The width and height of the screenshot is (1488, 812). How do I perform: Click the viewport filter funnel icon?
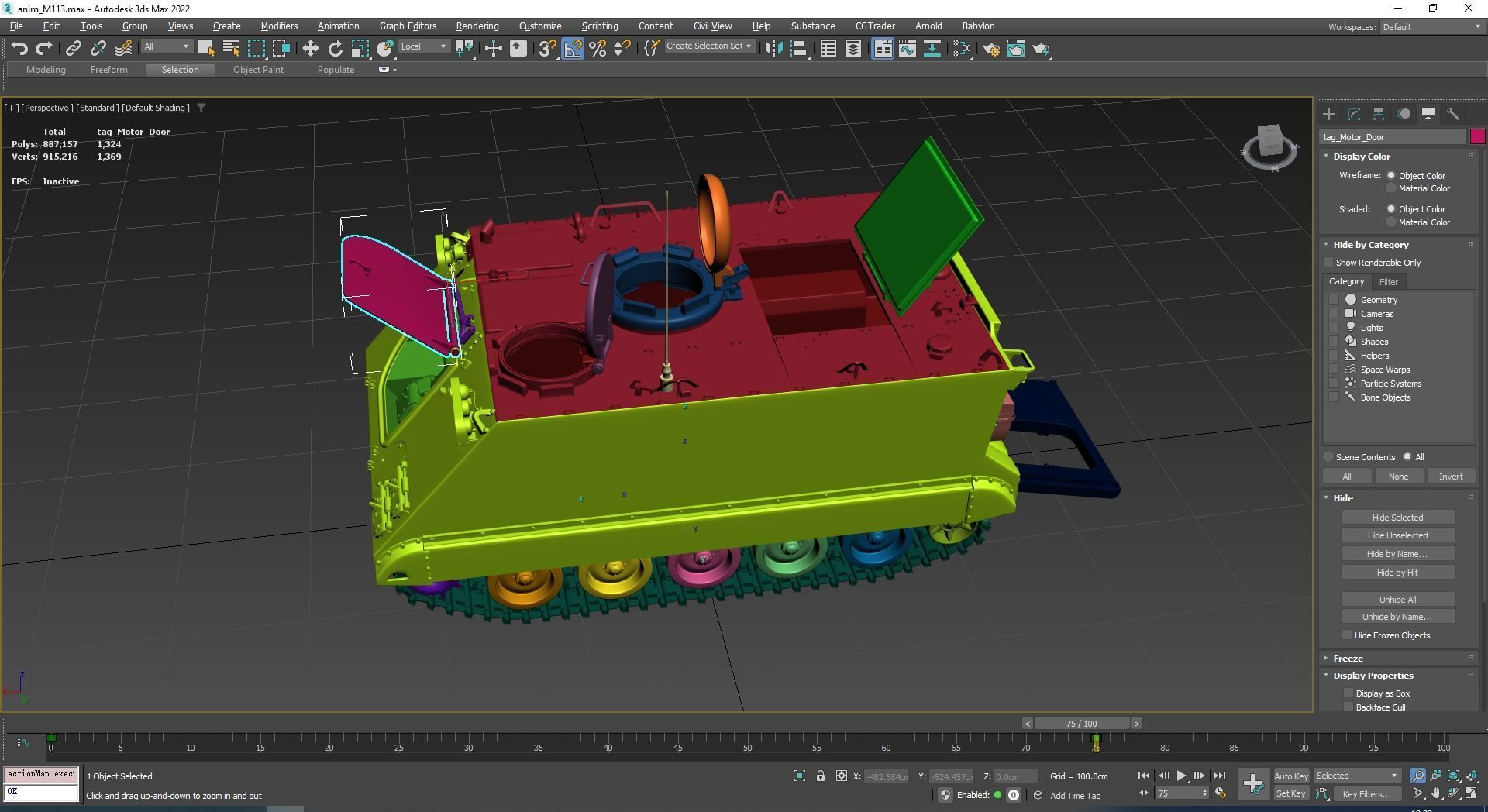point(201,108)
